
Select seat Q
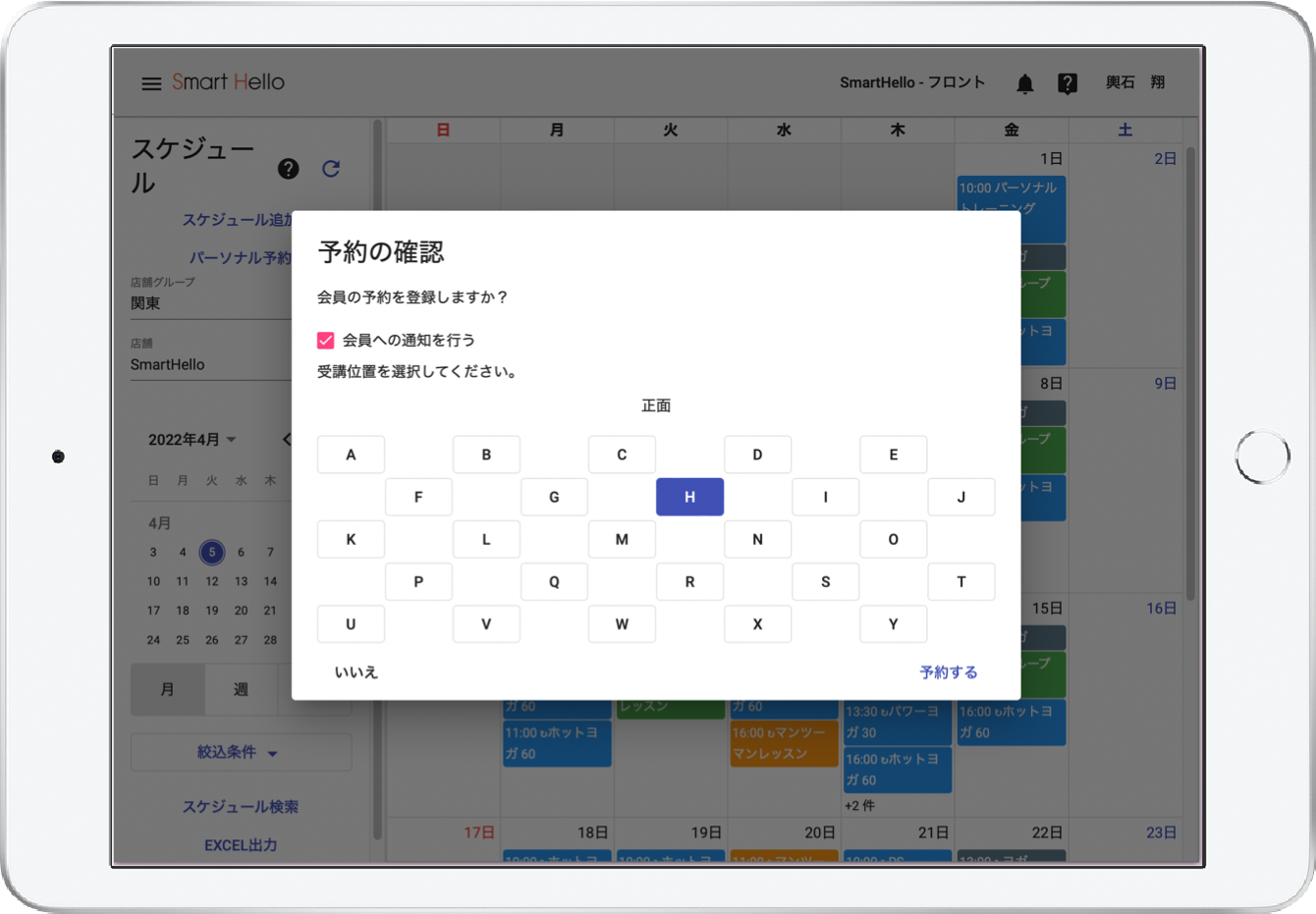(554, 581)
